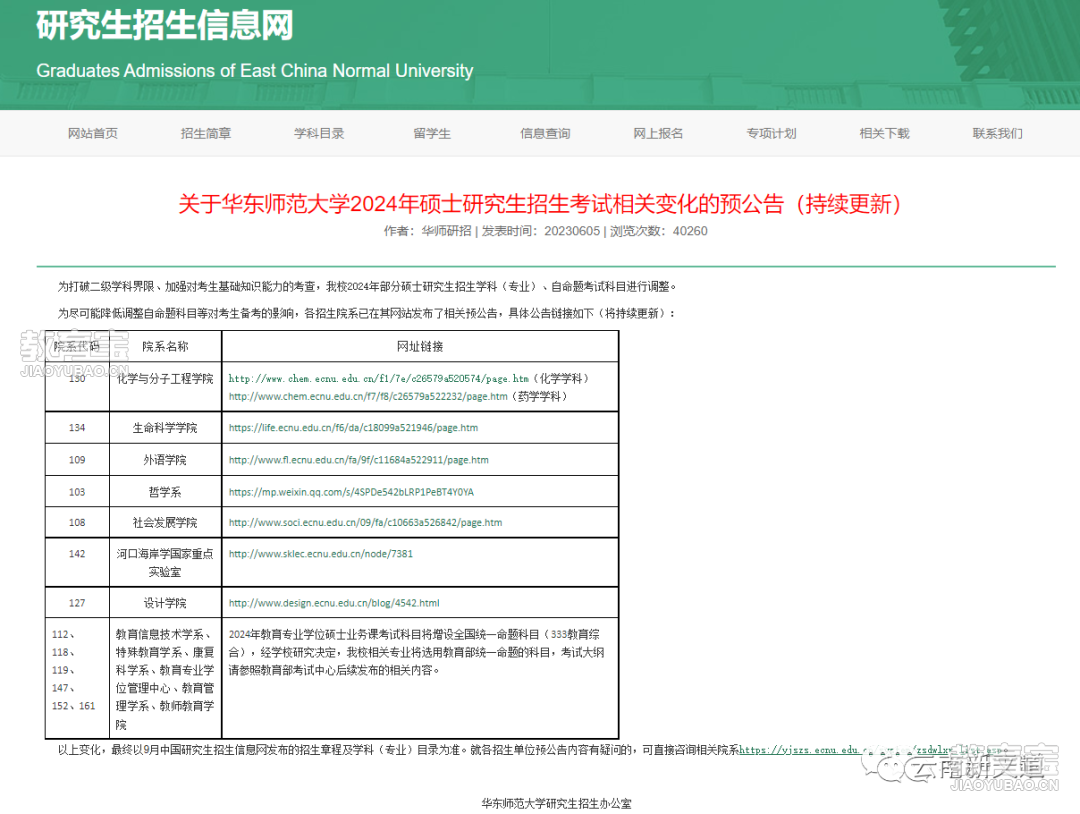The image size is (1080, 814).
Task: Open the 药学学科 announcement link
Action: [368, 397]
